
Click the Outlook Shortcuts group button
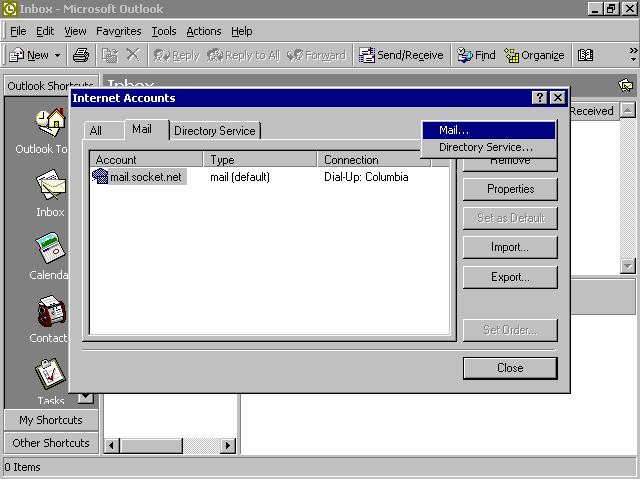(51, 86)
